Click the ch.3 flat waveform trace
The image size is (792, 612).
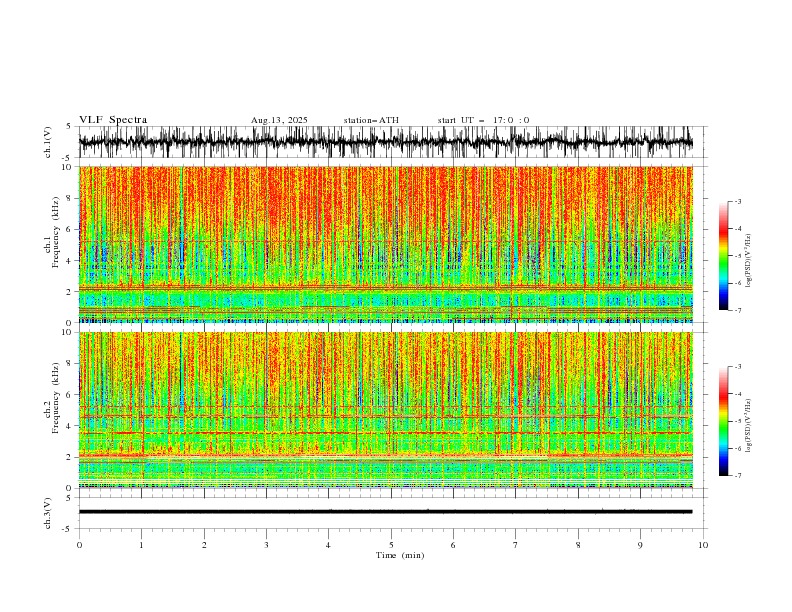385,512
